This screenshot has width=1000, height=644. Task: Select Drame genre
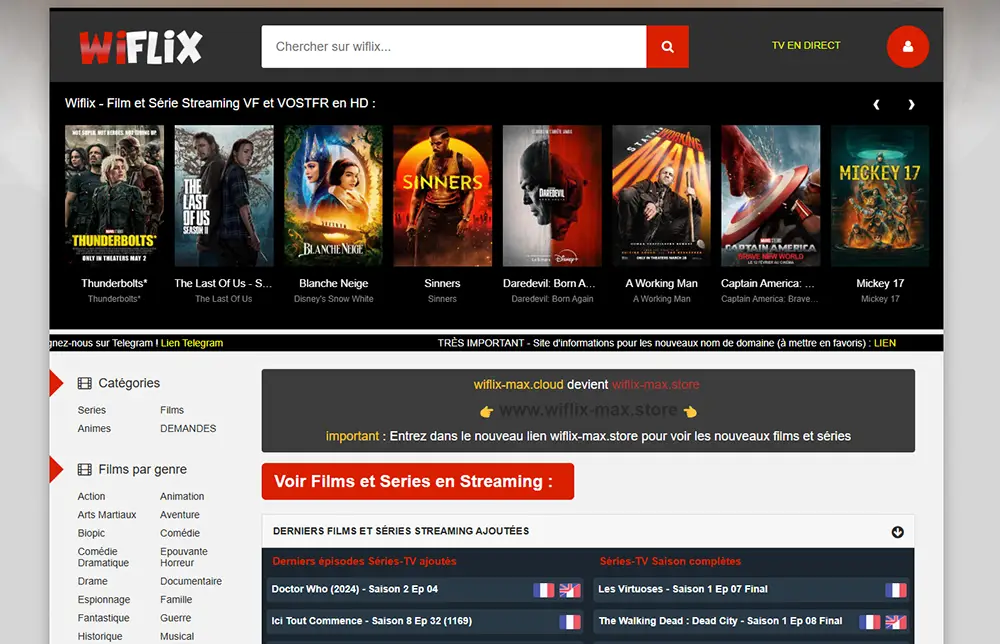[92, 582]
